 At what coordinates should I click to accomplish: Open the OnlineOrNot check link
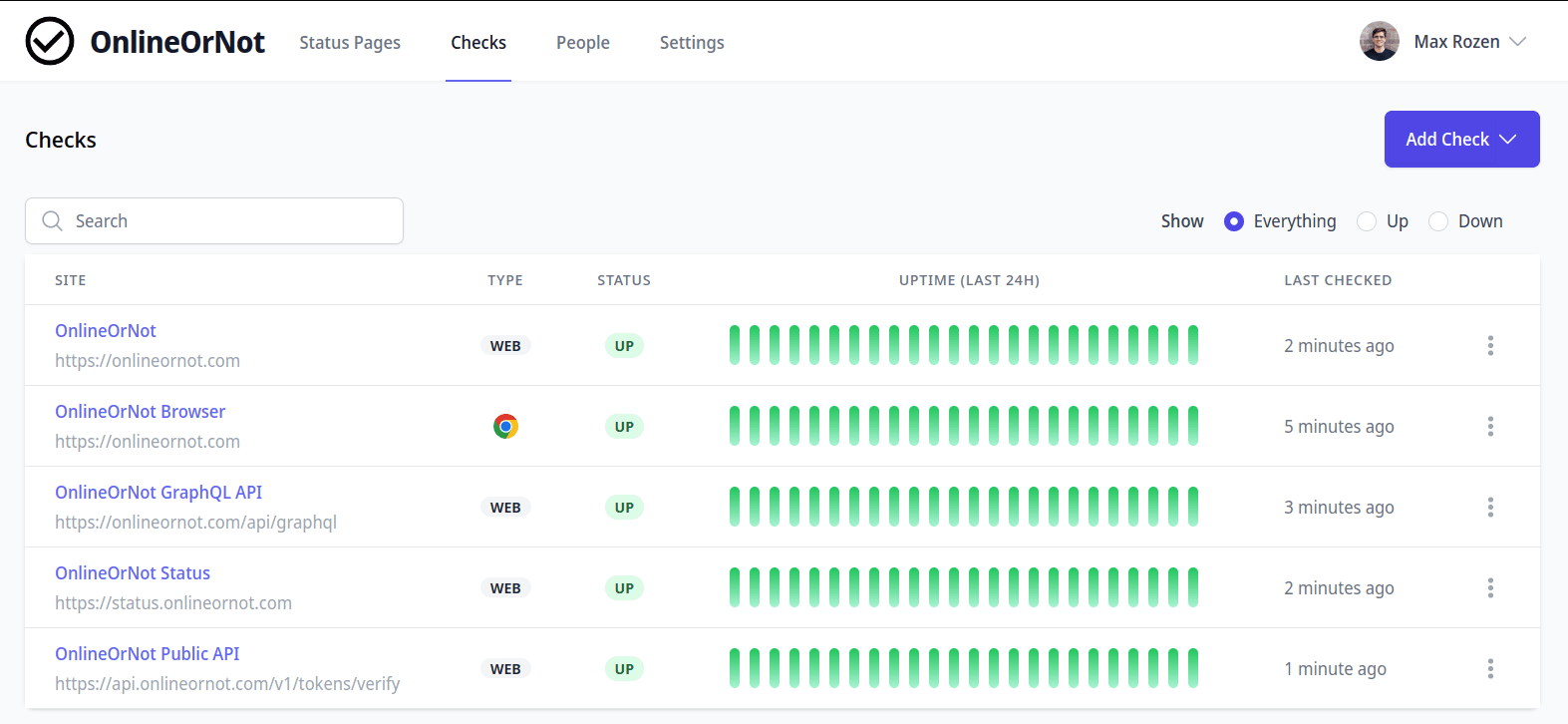[x=106, y=330]
